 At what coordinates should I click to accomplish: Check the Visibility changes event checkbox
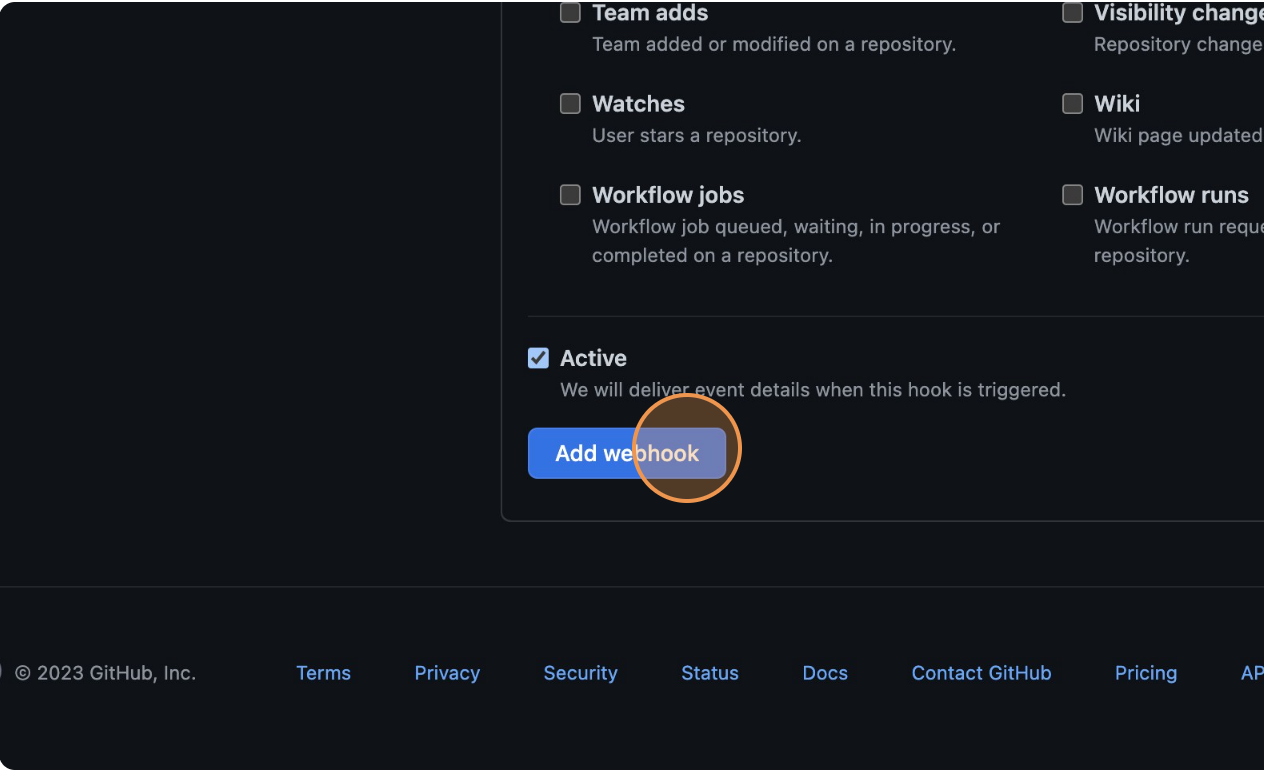(1072, 12)
